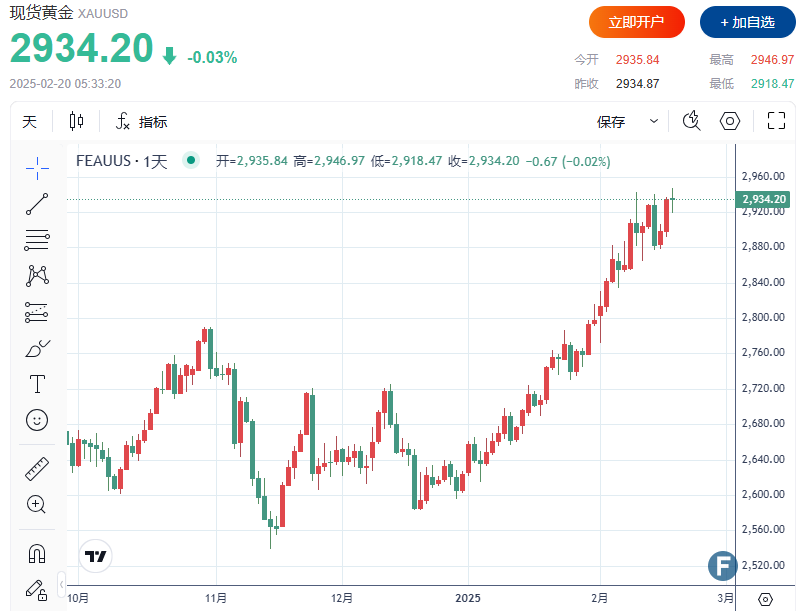Open the 指标 indicators menu
The width and height of the screenshot is (800, 611).
(141, 122)
